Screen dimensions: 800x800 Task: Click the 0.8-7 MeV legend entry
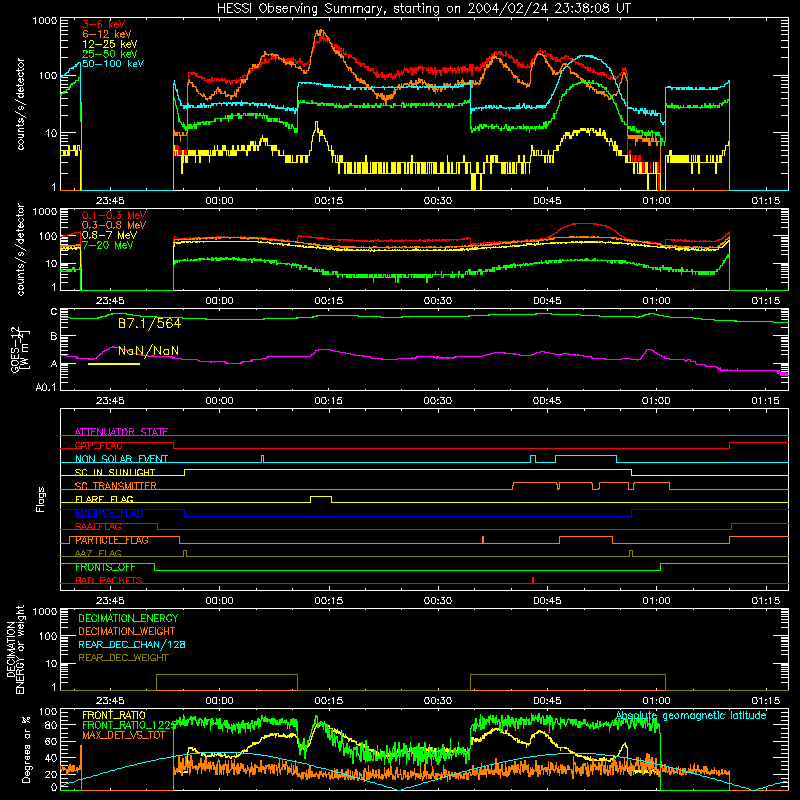coord(110,235)
